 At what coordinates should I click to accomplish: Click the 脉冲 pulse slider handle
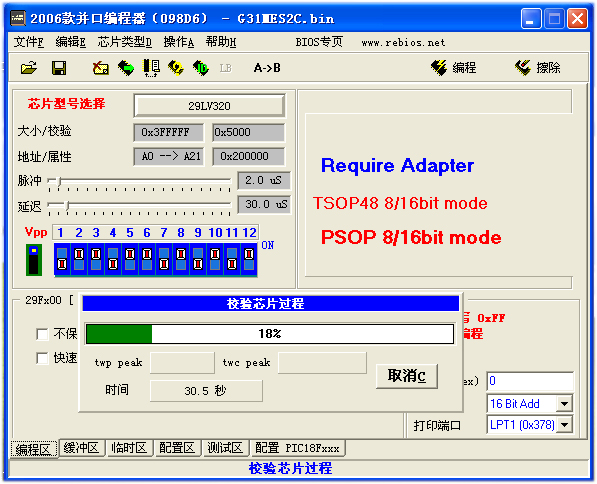point(59,181)
